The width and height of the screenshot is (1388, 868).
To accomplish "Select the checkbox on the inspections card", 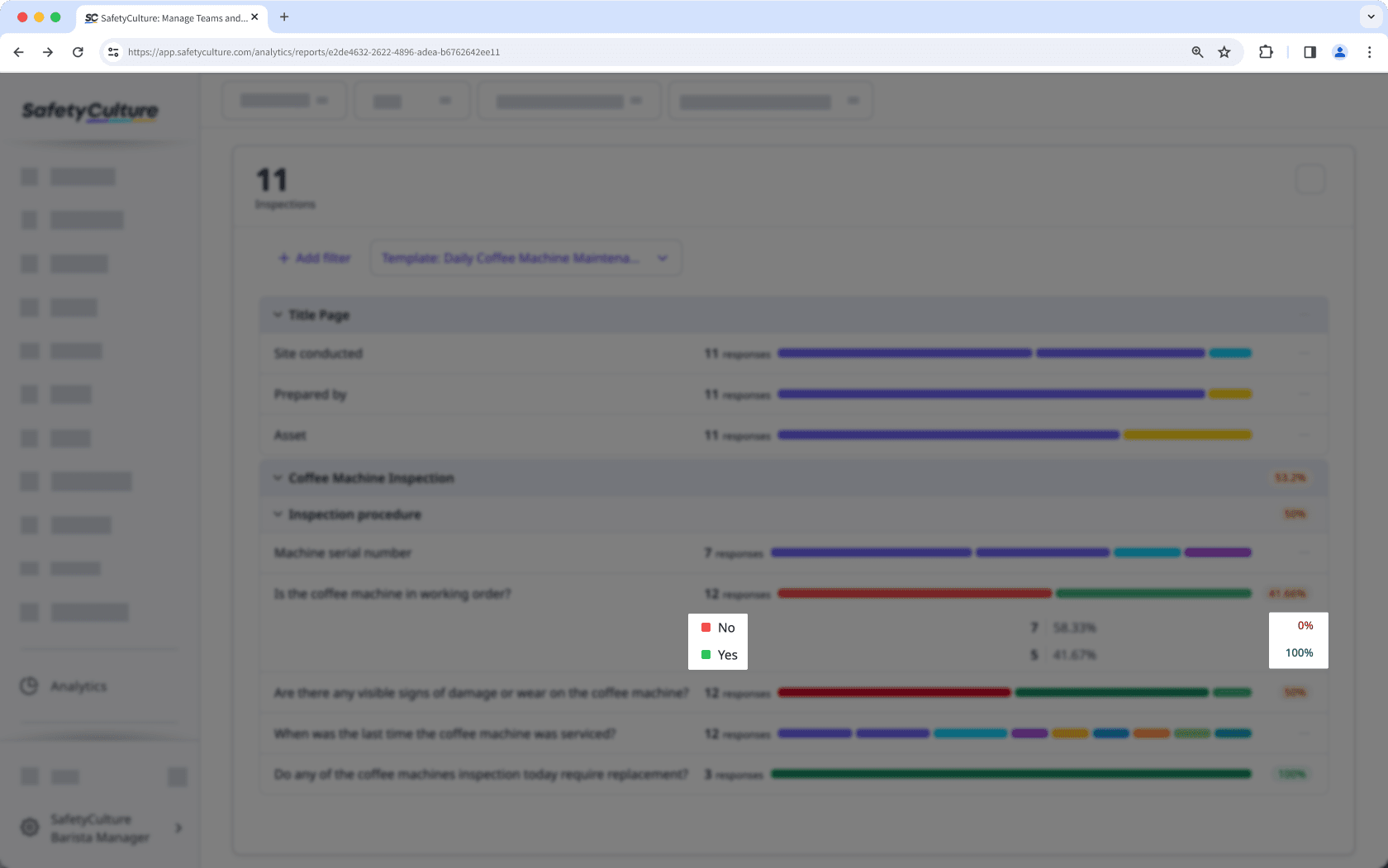I will click(x=1310, y=178).
